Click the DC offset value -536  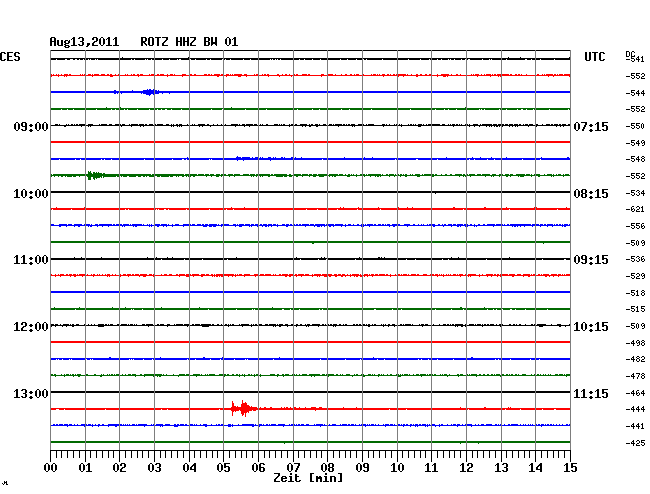click(x=635, y=259)
